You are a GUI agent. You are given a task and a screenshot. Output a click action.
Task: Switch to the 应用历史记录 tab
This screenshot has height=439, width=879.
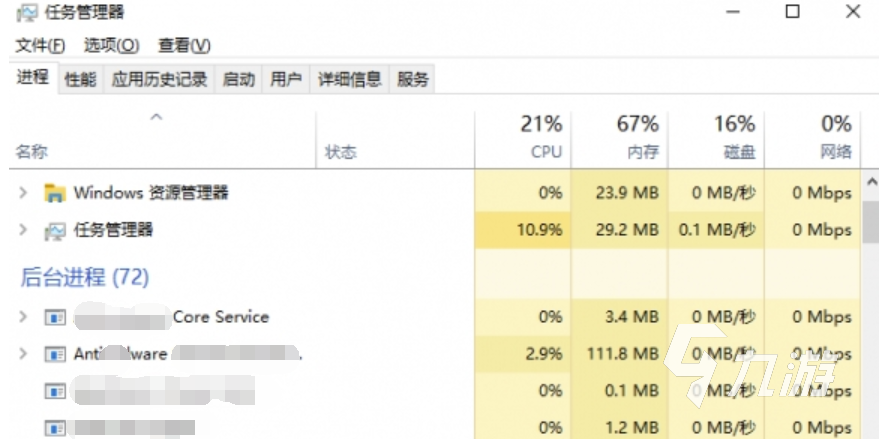coord(160,80)
